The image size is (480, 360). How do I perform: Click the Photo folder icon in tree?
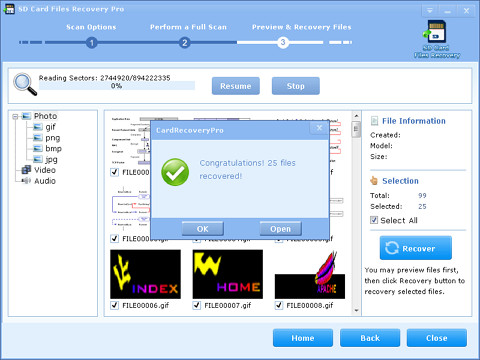click(26, 116)
